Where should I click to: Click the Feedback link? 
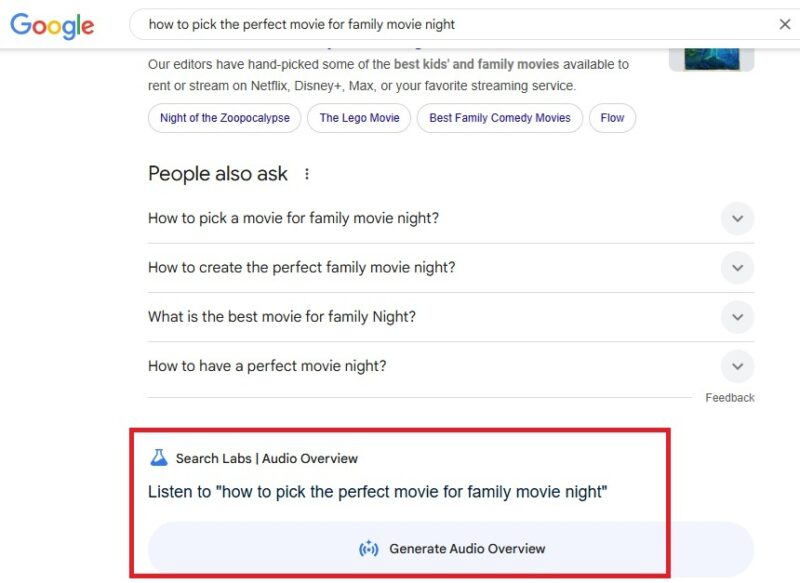tap(729, 398)
